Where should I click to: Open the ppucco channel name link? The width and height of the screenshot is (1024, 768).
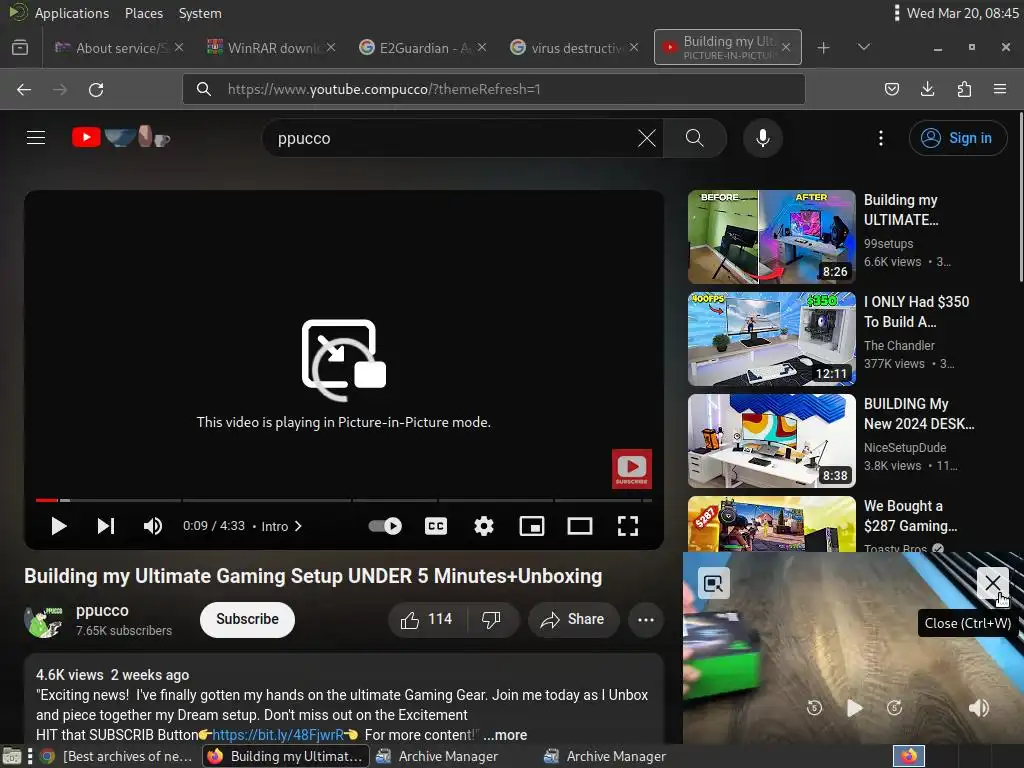click(103, 610)
